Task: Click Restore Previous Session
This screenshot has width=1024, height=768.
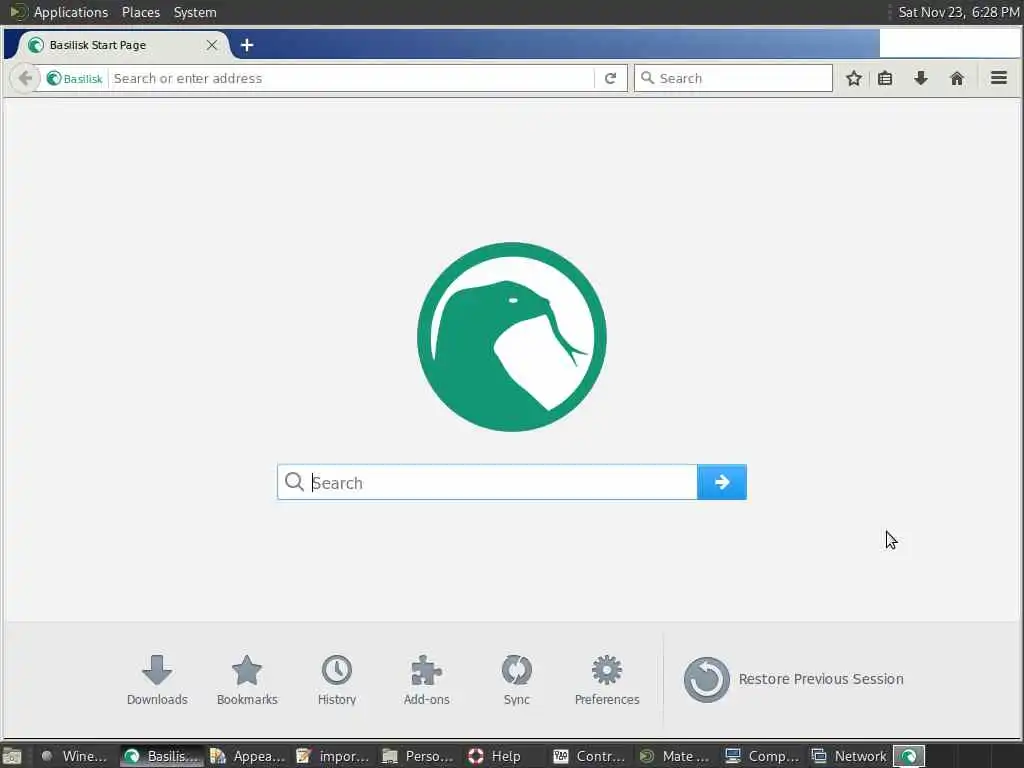Action: pos(793,680)
